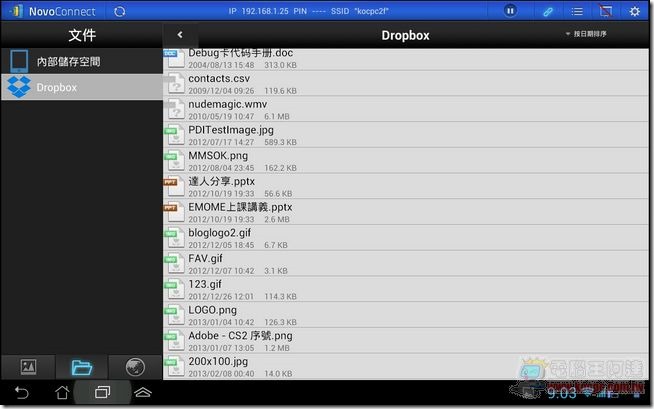The height and width of the screenshot is (409, 654).
Task: Open FAV.gif file
Action: [406, 264]
